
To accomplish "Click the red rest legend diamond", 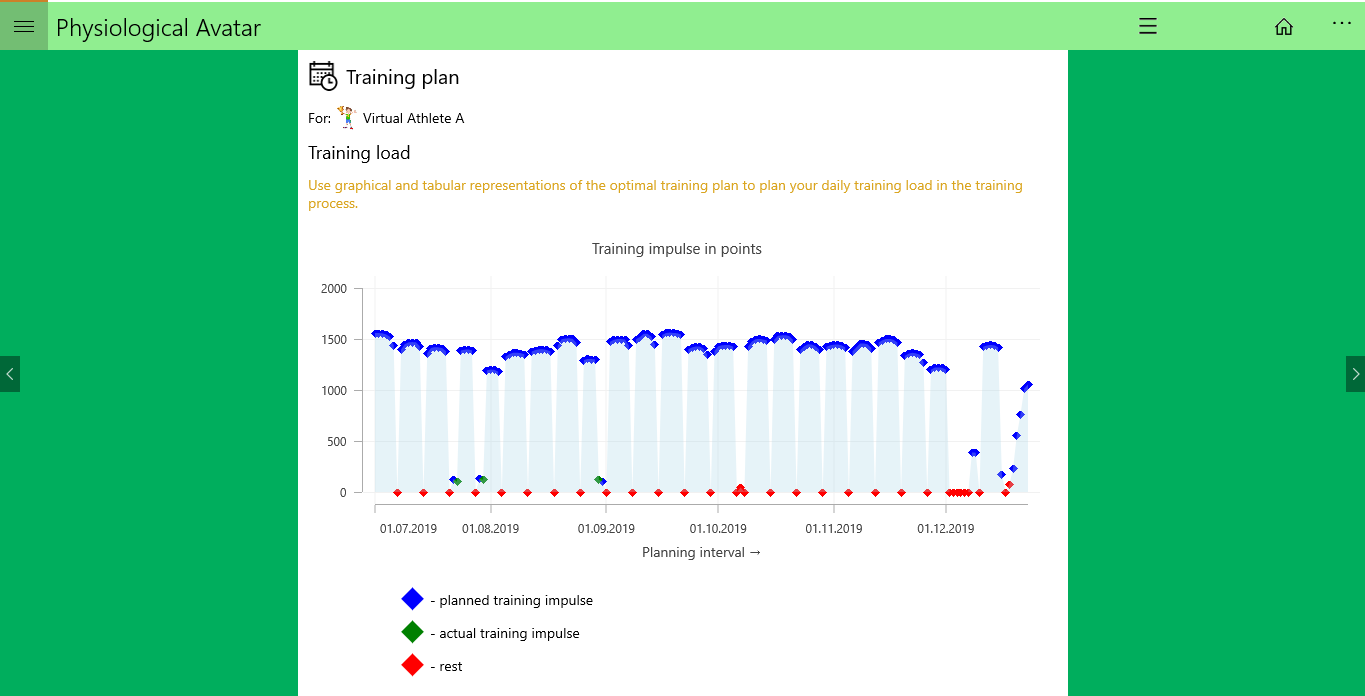I will pos(412,665).
